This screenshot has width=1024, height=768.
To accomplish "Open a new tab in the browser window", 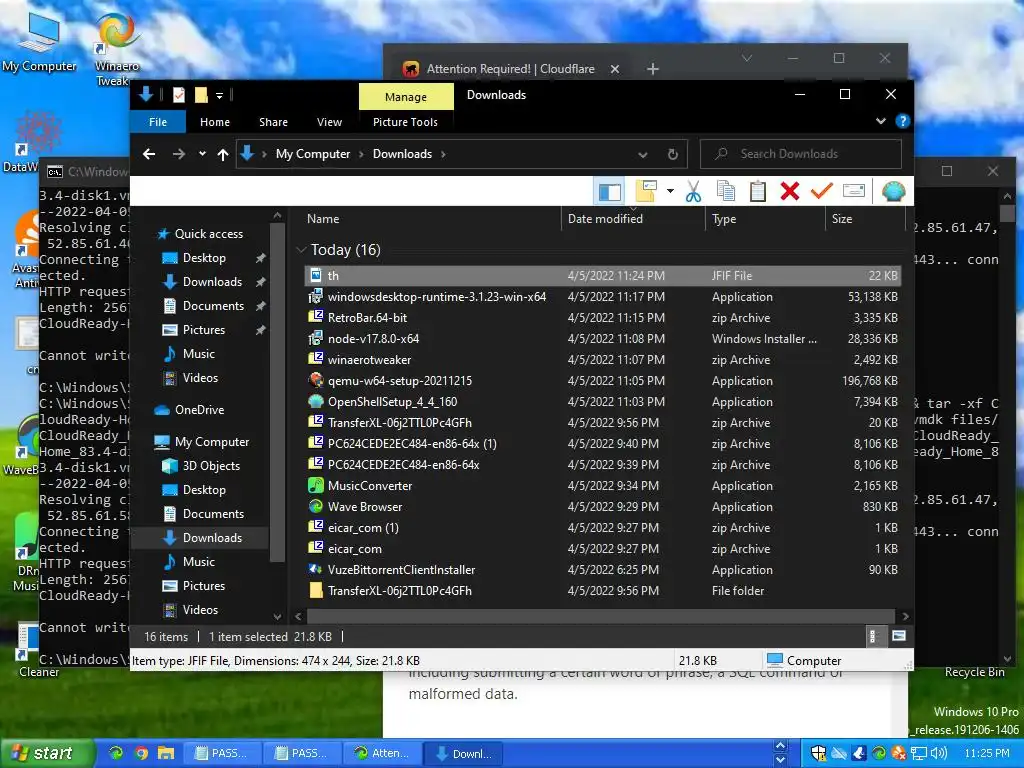I will pyautogui.click(x=652, y=69).
